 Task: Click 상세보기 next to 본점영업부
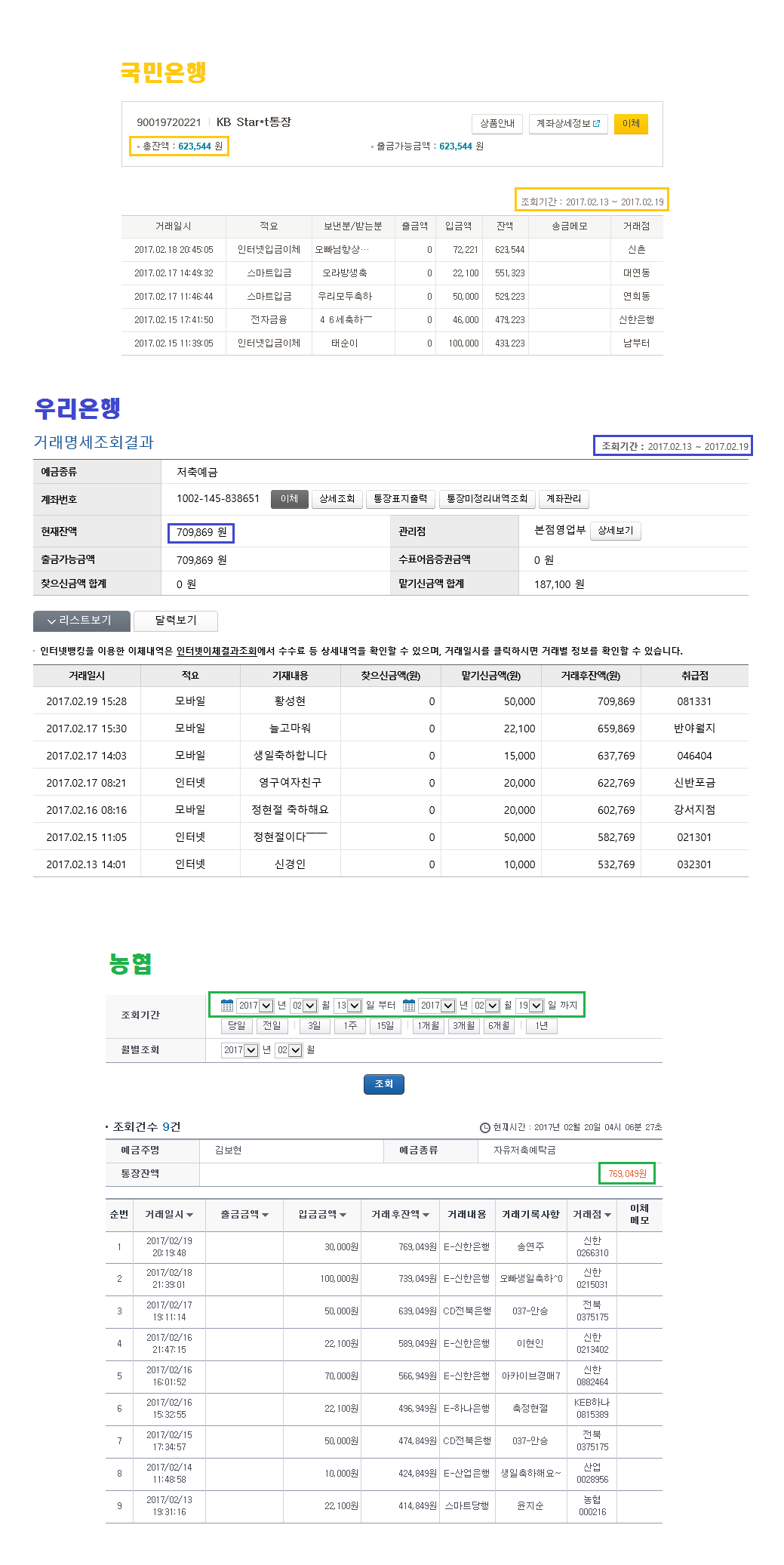coord(616,531)
